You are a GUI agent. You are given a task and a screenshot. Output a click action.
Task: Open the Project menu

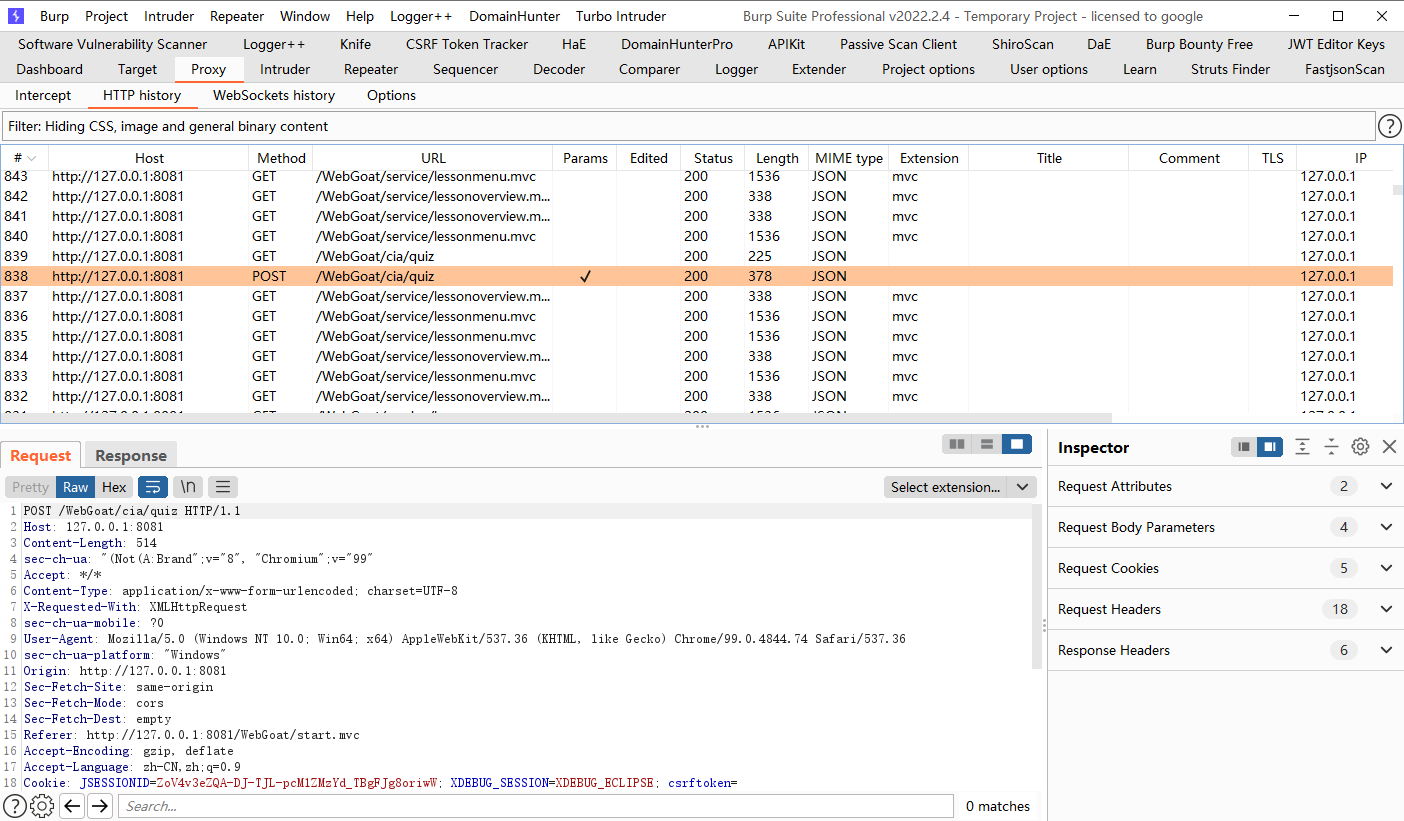point(106,16)
